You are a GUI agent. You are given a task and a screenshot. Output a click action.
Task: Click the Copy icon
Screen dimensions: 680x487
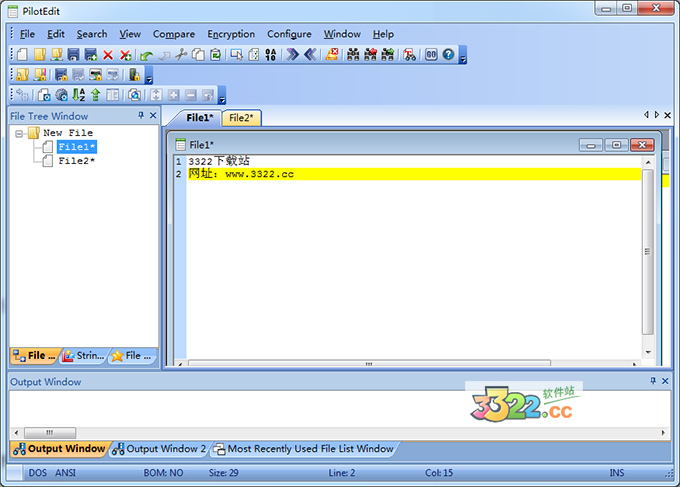click(x=199, y=55)
